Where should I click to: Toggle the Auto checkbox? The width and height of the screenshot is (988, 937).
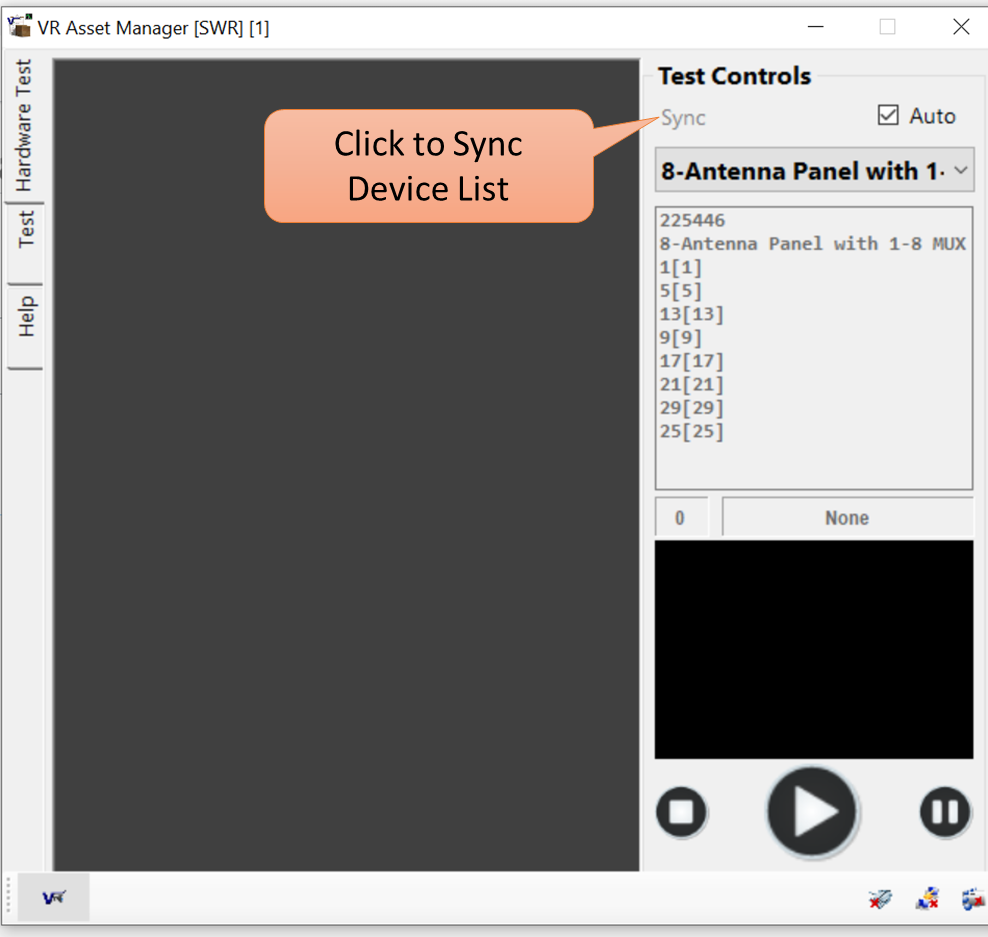888,116
